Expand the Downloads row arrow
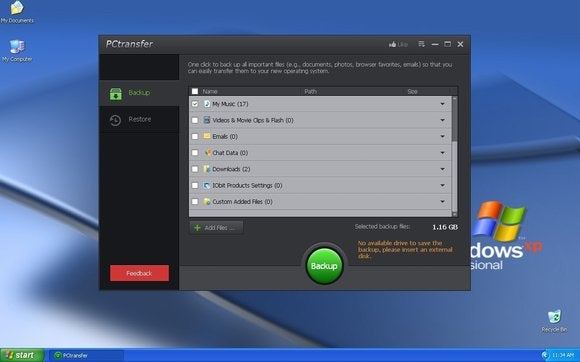This screenshot has height=362, width=580. click(x=442, y=169)
